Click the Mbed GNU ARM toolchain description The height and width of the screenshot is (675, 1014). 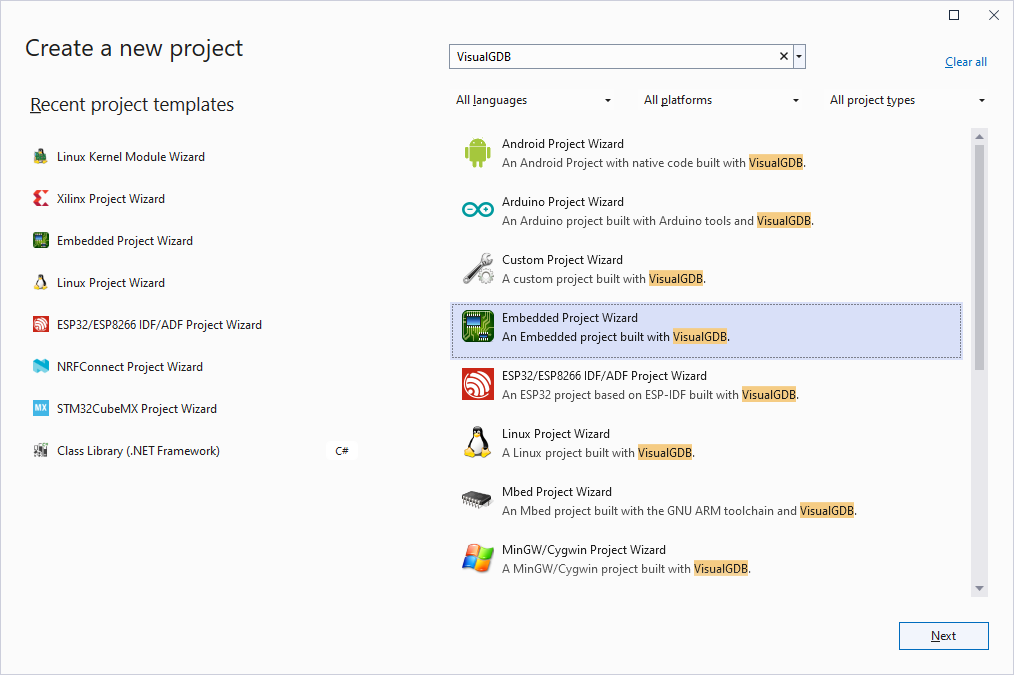(x=679, y=511)
